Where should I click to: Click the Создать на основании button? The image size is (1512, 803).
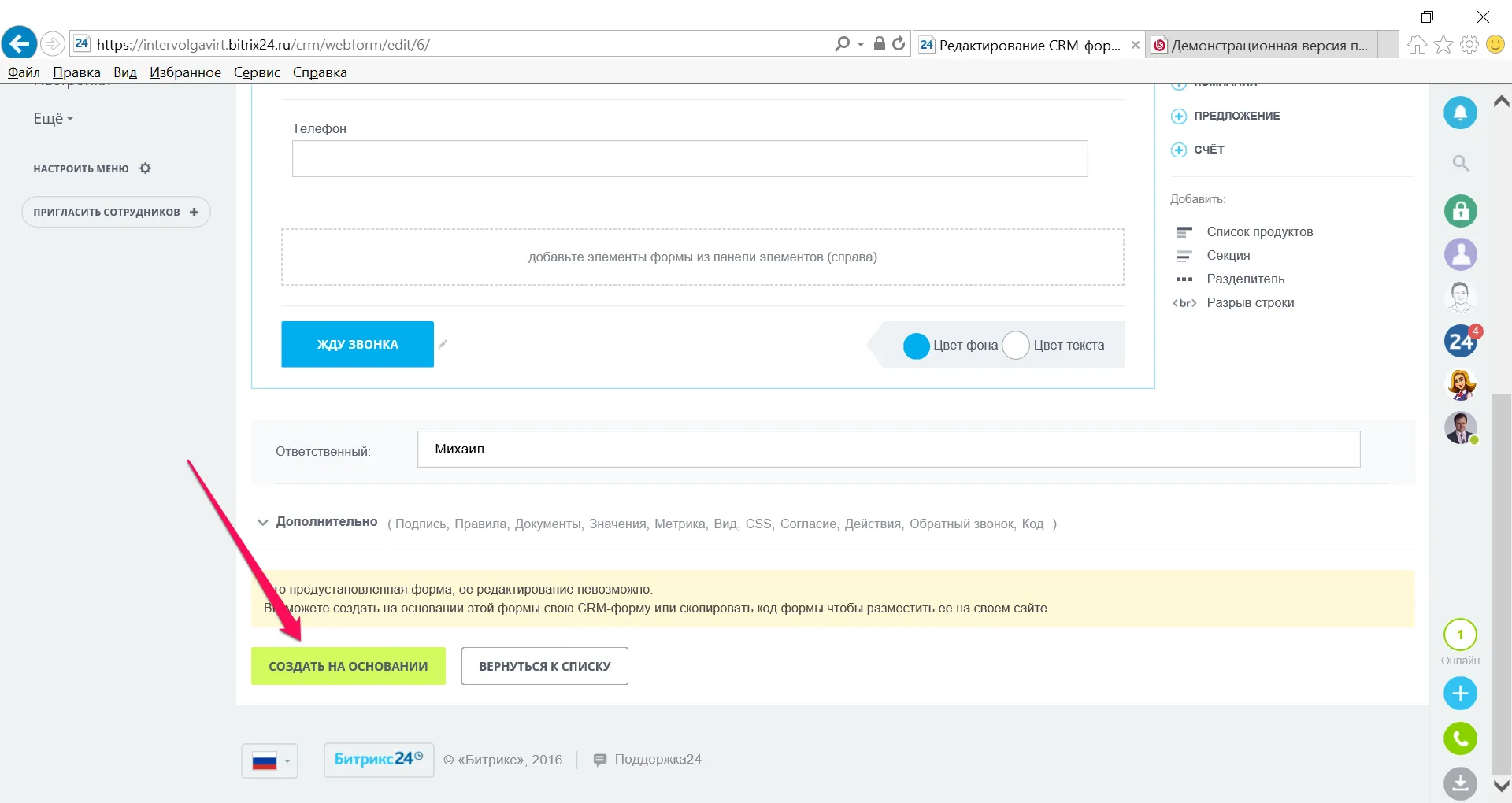348,666
